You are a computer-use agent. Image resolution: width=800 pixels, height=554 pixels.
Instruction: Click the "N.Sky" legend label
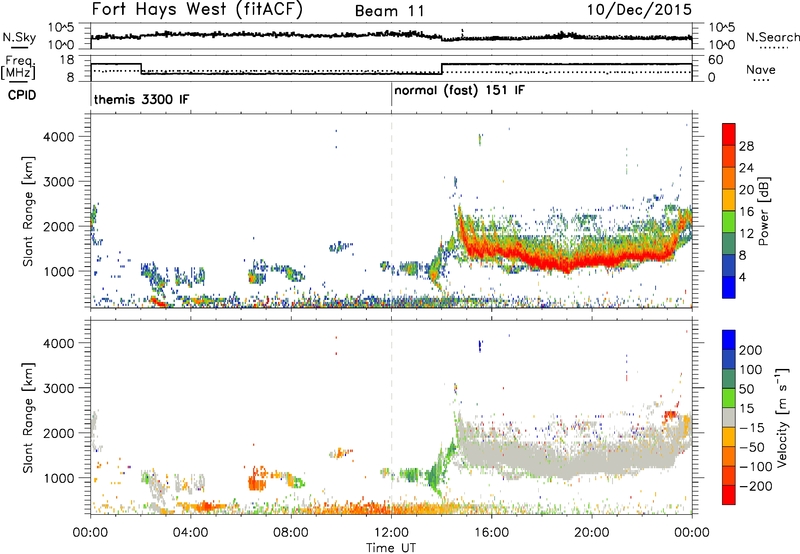coord(19,37)
